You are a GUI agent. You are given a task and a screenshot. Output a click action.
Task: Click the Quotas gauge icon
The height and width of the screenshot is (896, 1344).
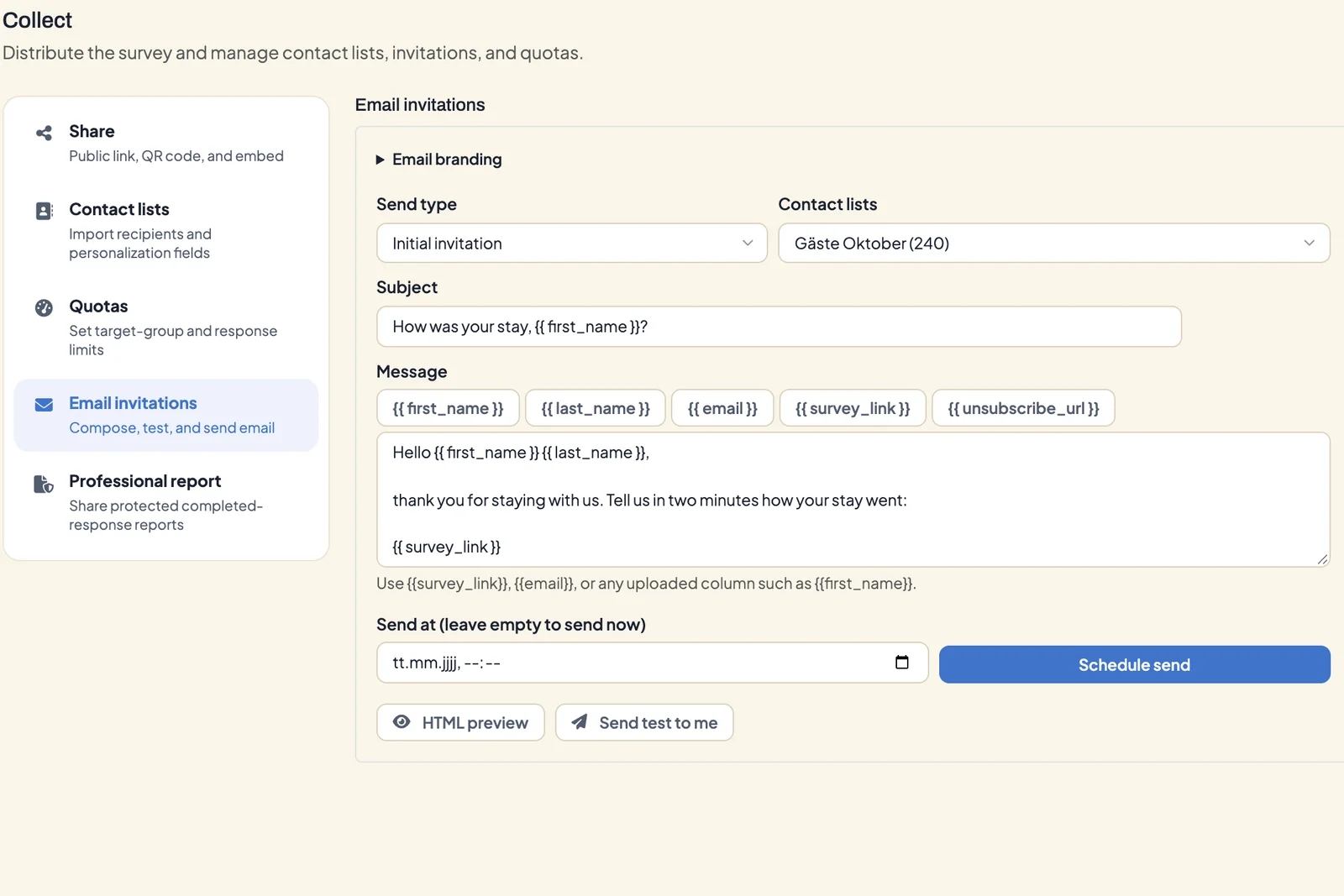tap(44, 307)
